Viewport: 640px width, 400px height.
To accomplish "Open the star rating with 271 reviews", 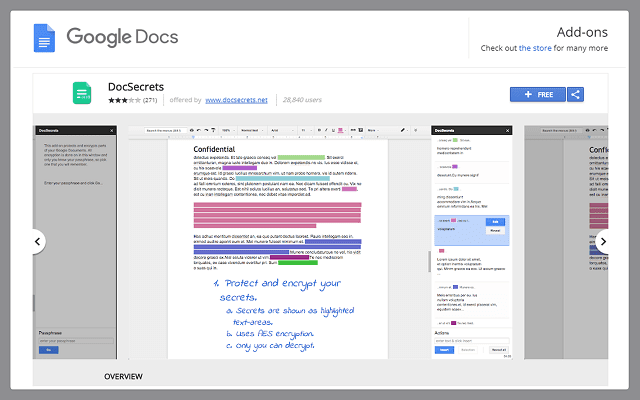I will coord(132,100).
